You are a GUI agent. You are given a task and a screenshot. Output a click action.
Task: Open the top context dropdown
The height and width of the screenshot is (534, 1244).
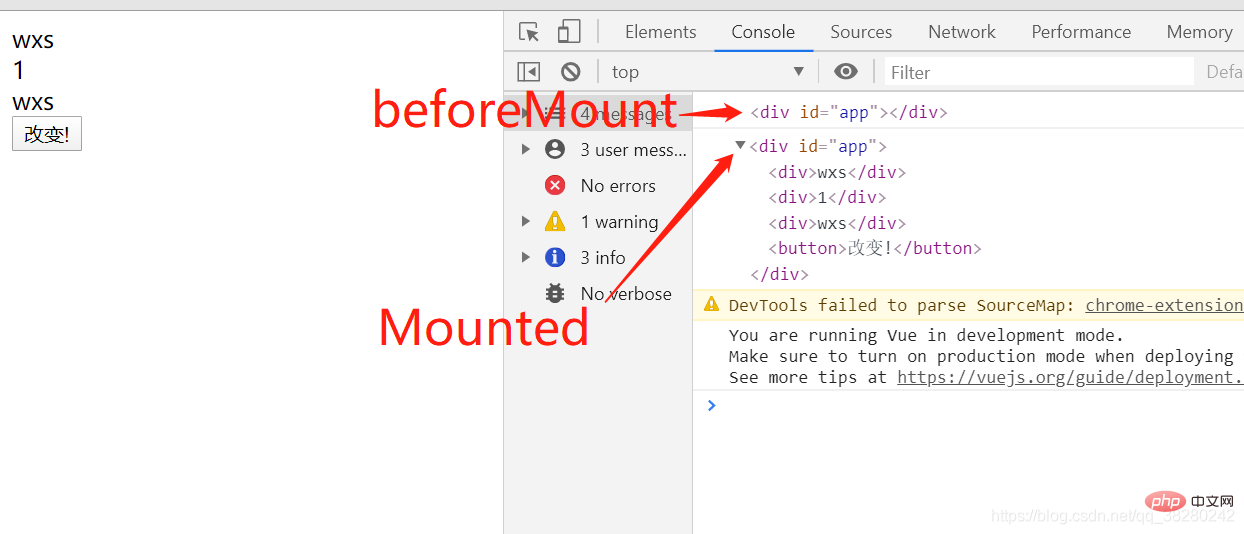[708, 72]
